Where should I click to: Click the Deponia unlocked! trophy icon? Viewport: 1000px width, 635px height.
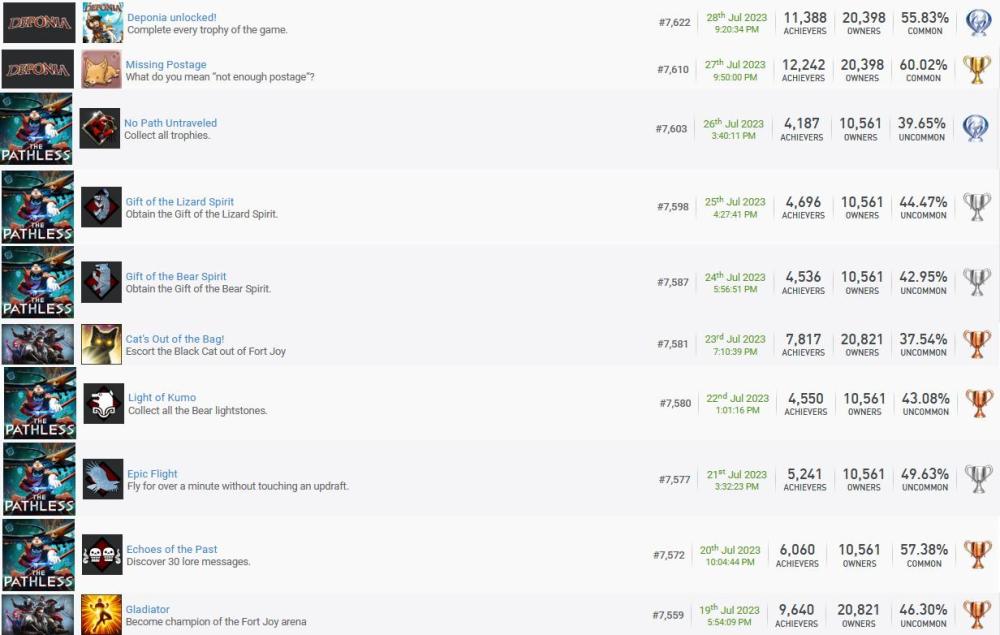(103, 22)
